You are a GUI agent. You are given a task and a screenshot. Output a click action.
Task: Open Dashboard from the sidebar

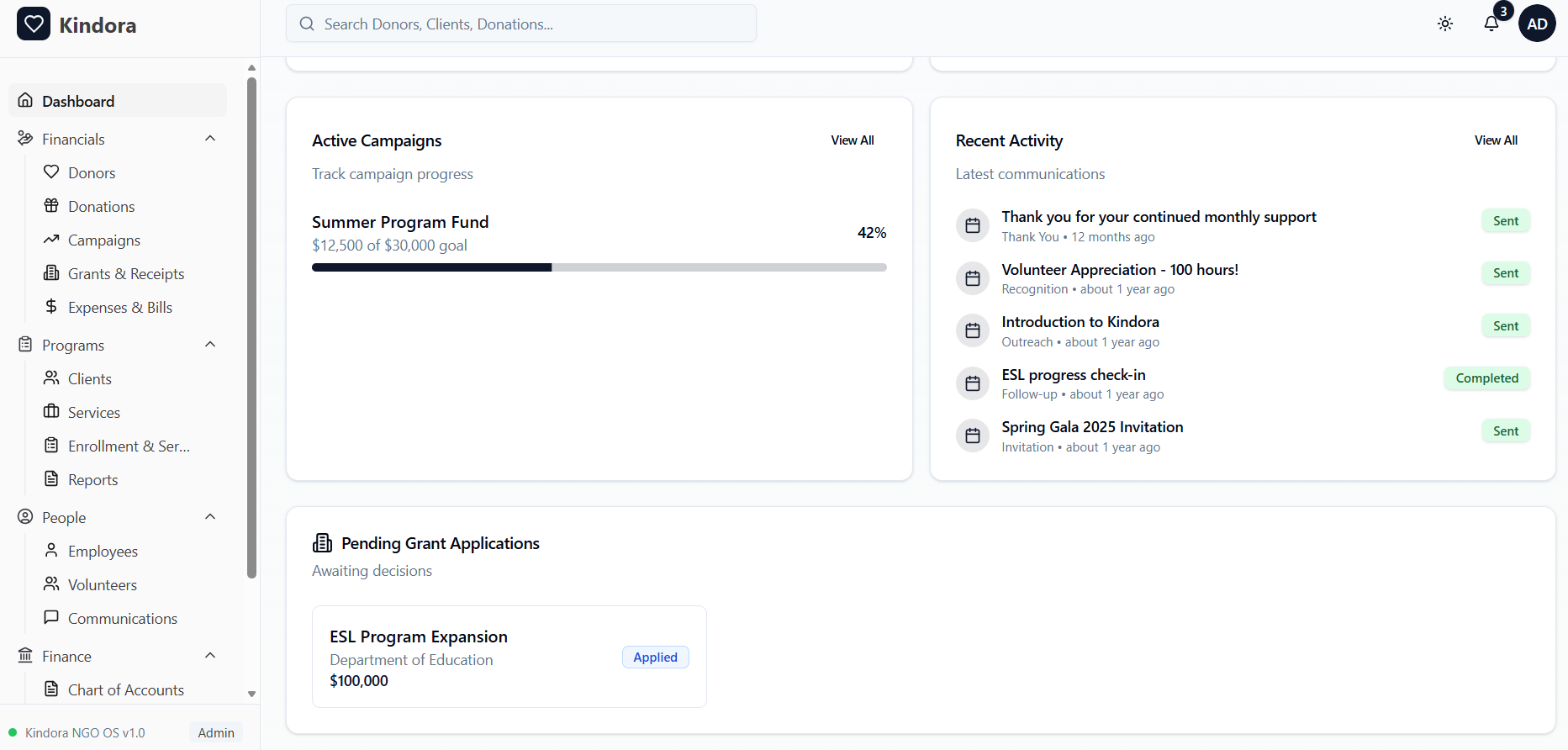coord(118,101)
